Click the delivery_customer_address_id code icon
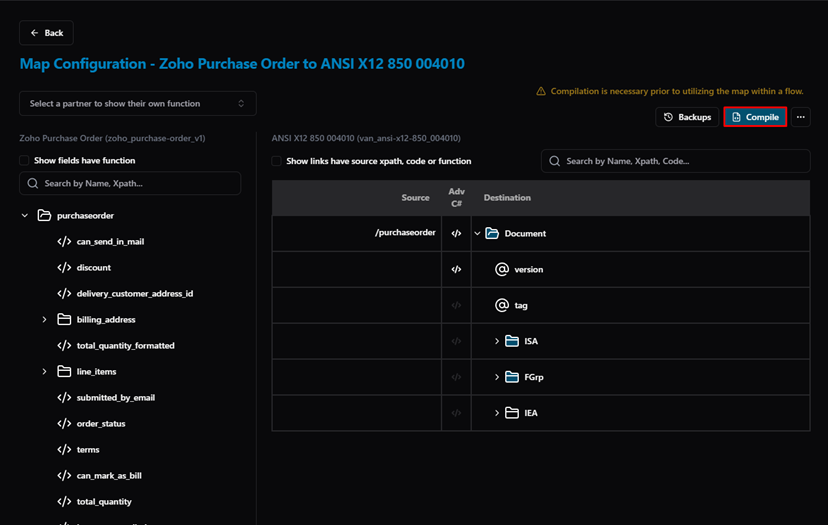 point(64,293)
